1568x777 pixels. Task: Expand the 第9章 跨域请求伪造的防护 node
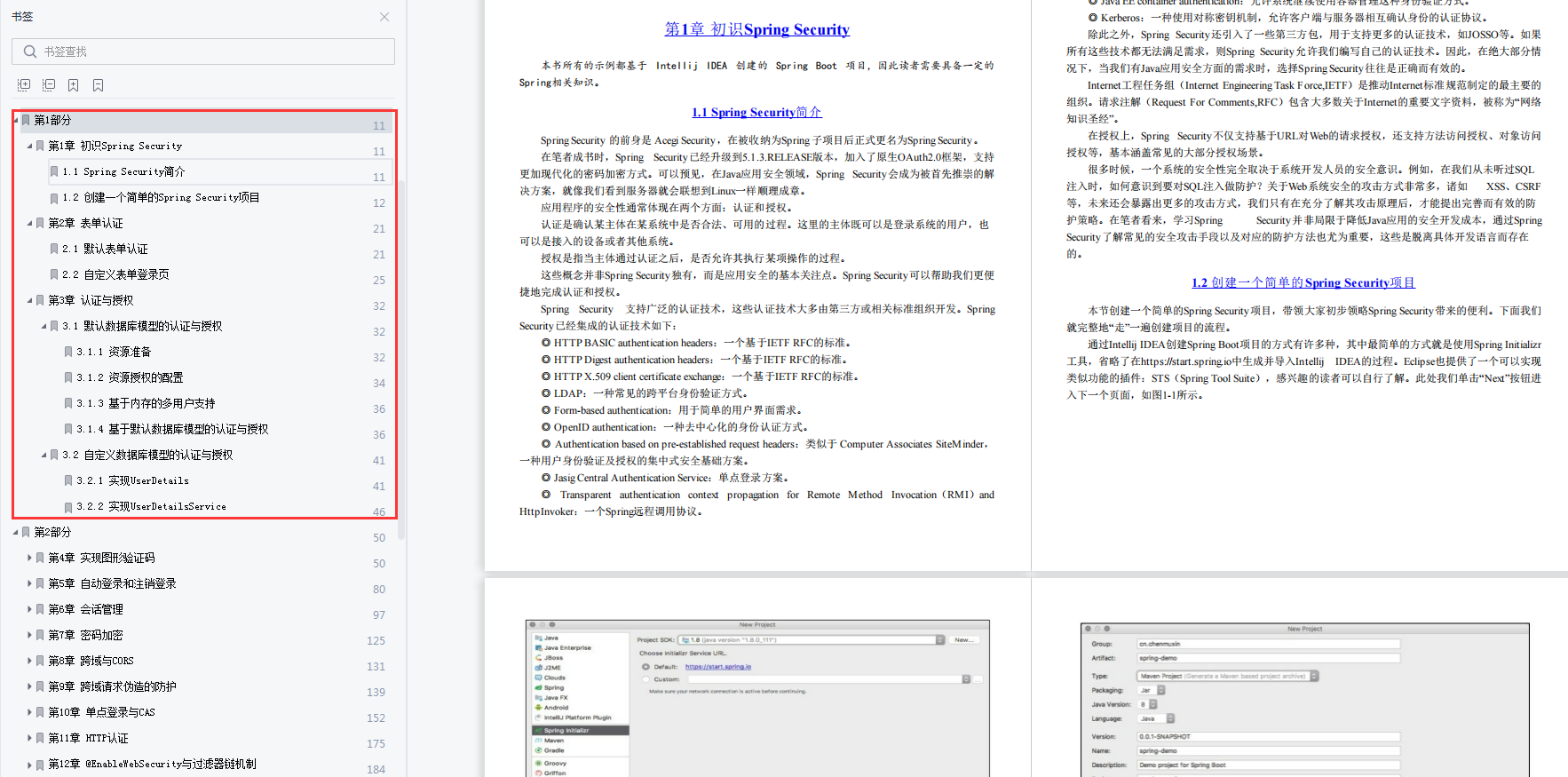(29, 687)
